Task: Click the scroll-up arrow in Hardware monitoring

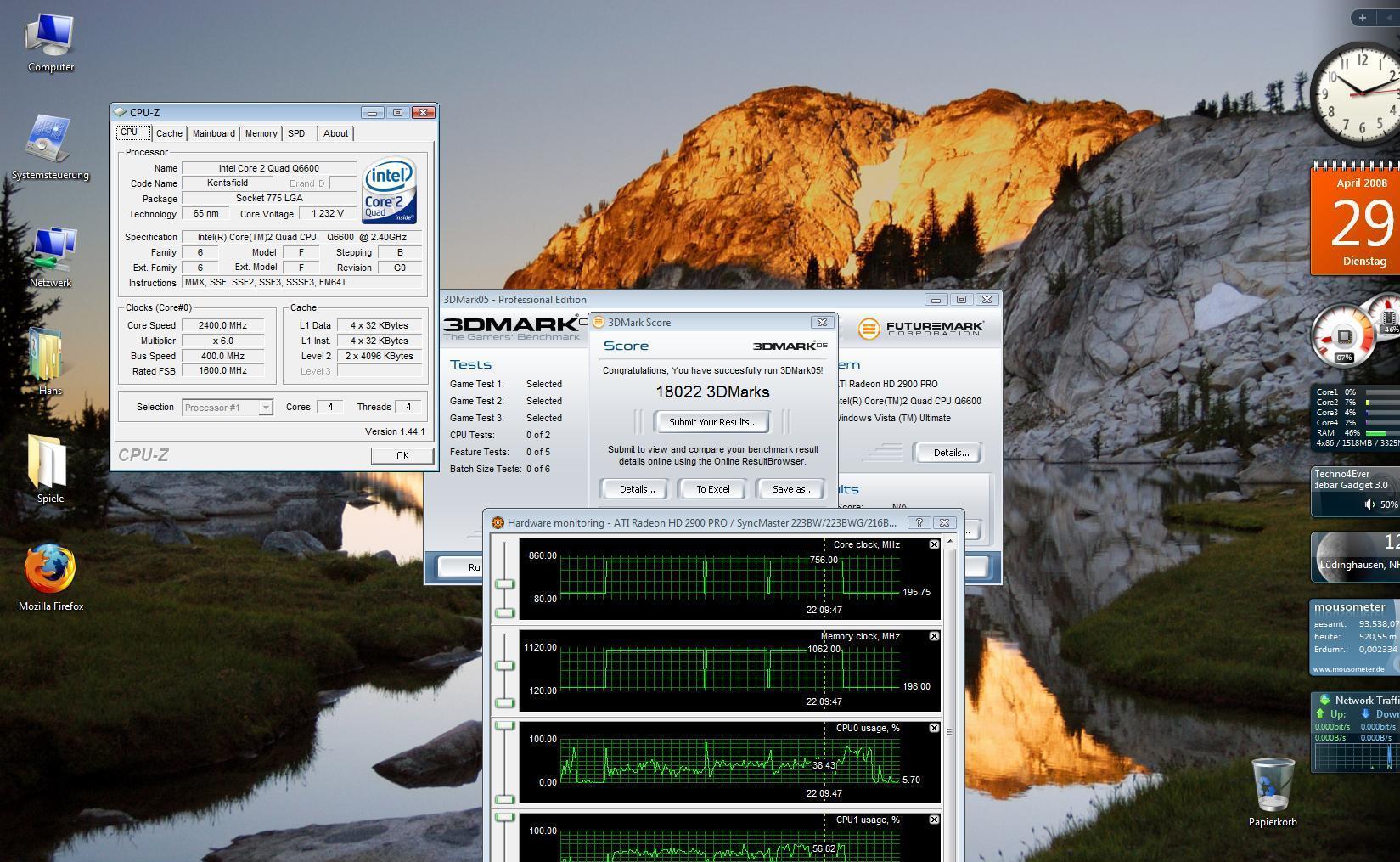Action: (x=949, y=541)
